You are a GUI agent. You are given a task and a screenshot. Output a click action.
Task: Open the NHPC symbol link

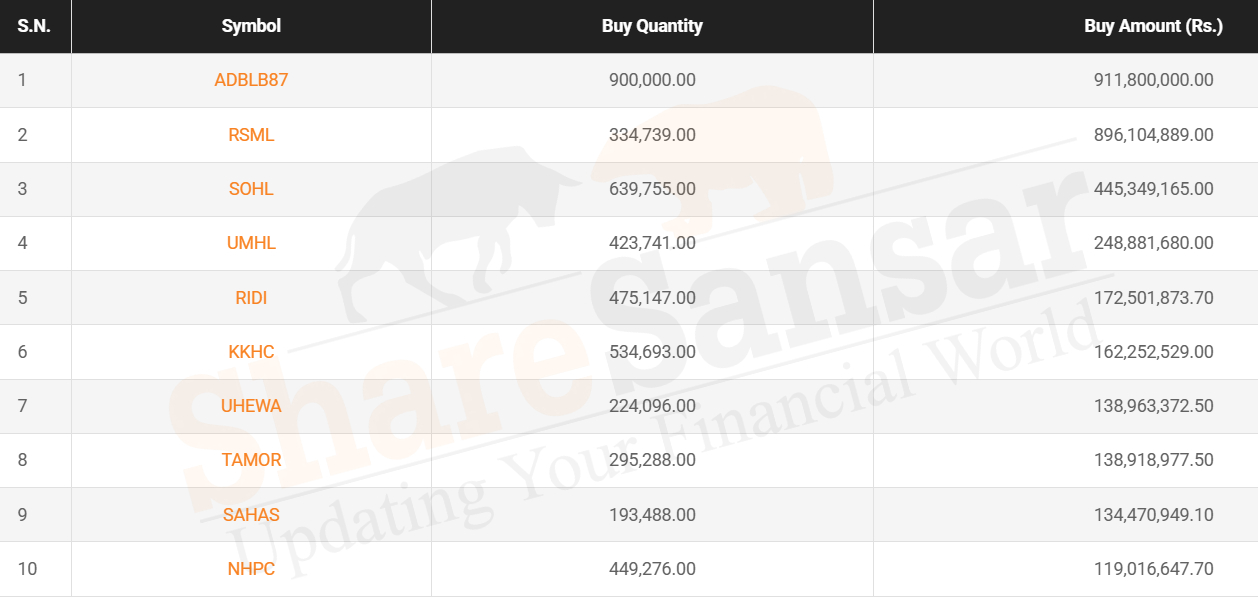251,569
